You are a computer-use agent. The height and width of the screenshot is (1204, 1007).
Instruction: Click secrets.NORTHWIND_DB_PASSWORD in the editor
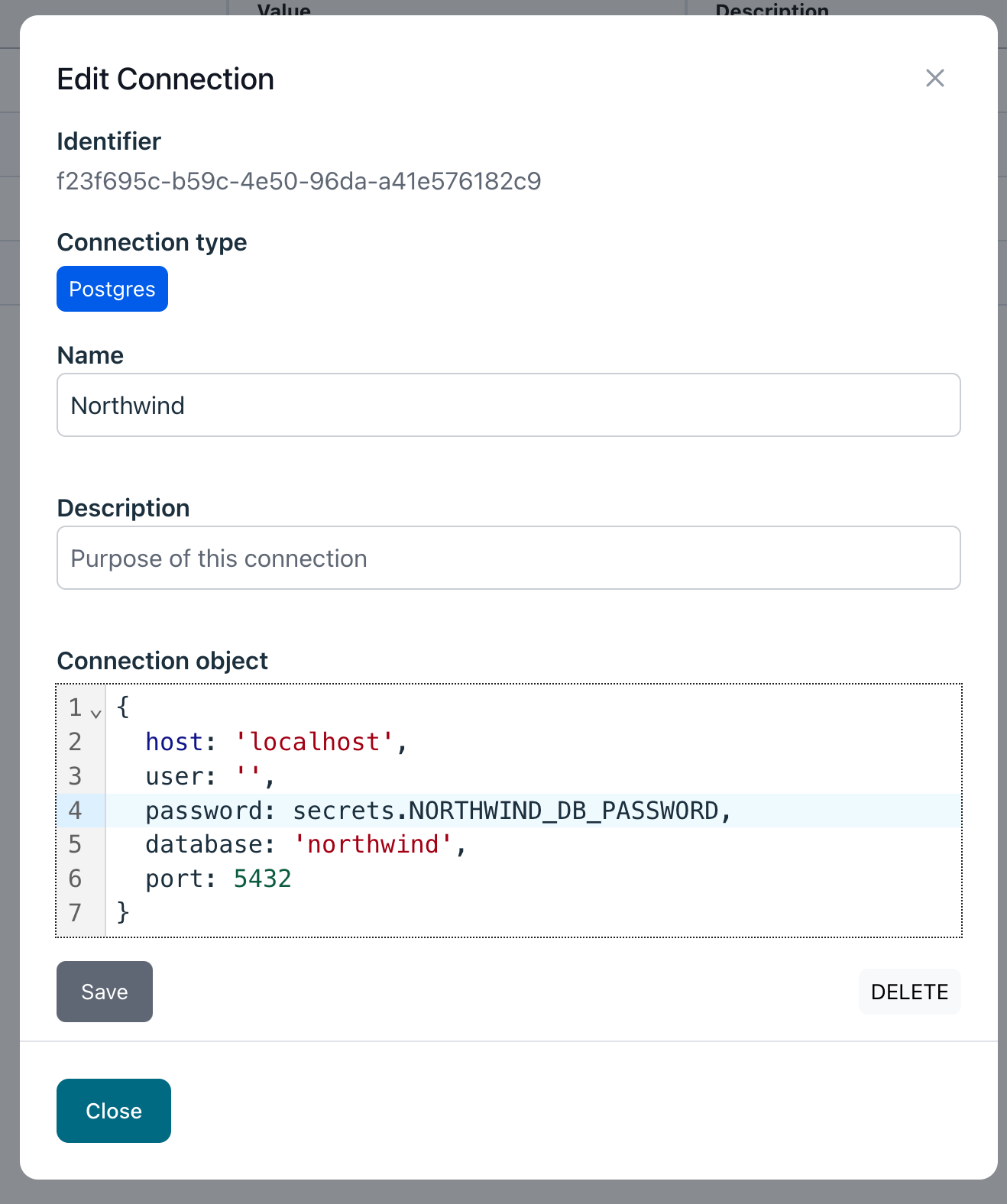(506, 811)
